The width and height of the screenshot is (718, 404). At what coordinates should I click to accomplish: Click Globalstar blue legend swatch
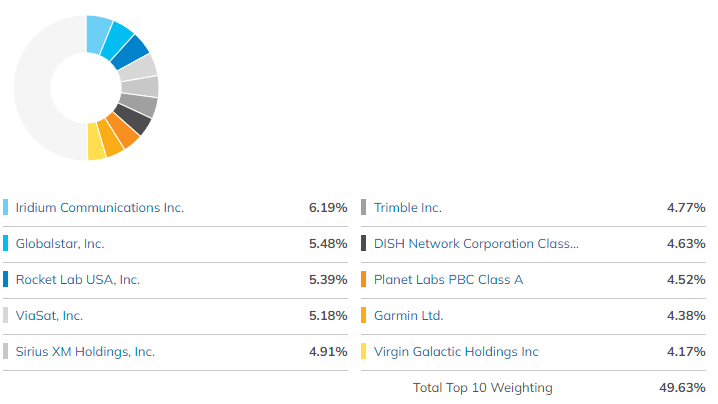(6, 244)
